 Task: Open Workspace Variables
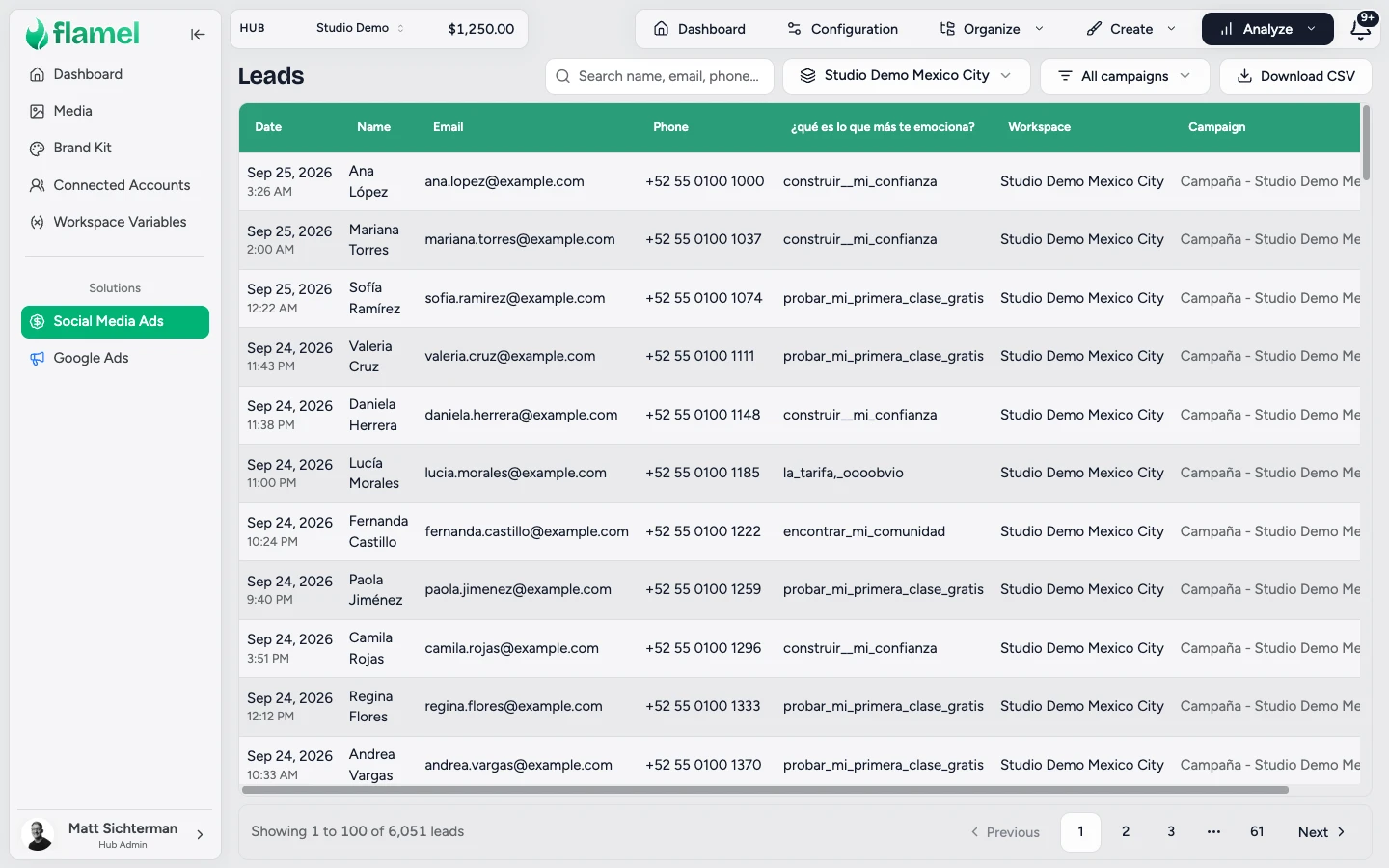(x=115, y=222)
